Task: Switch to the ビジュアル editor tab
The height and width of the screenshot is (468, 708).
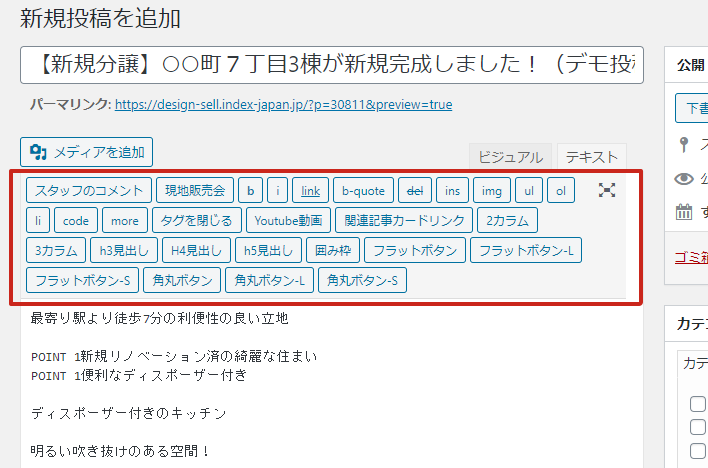Action: coord(510,157)
